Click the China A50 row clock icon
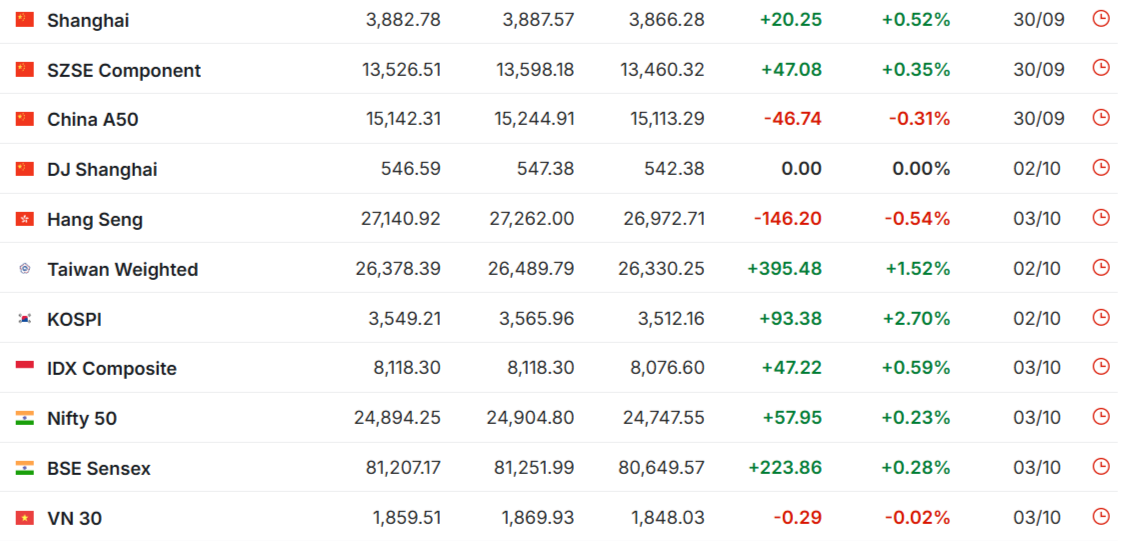 coord(1101,118)
